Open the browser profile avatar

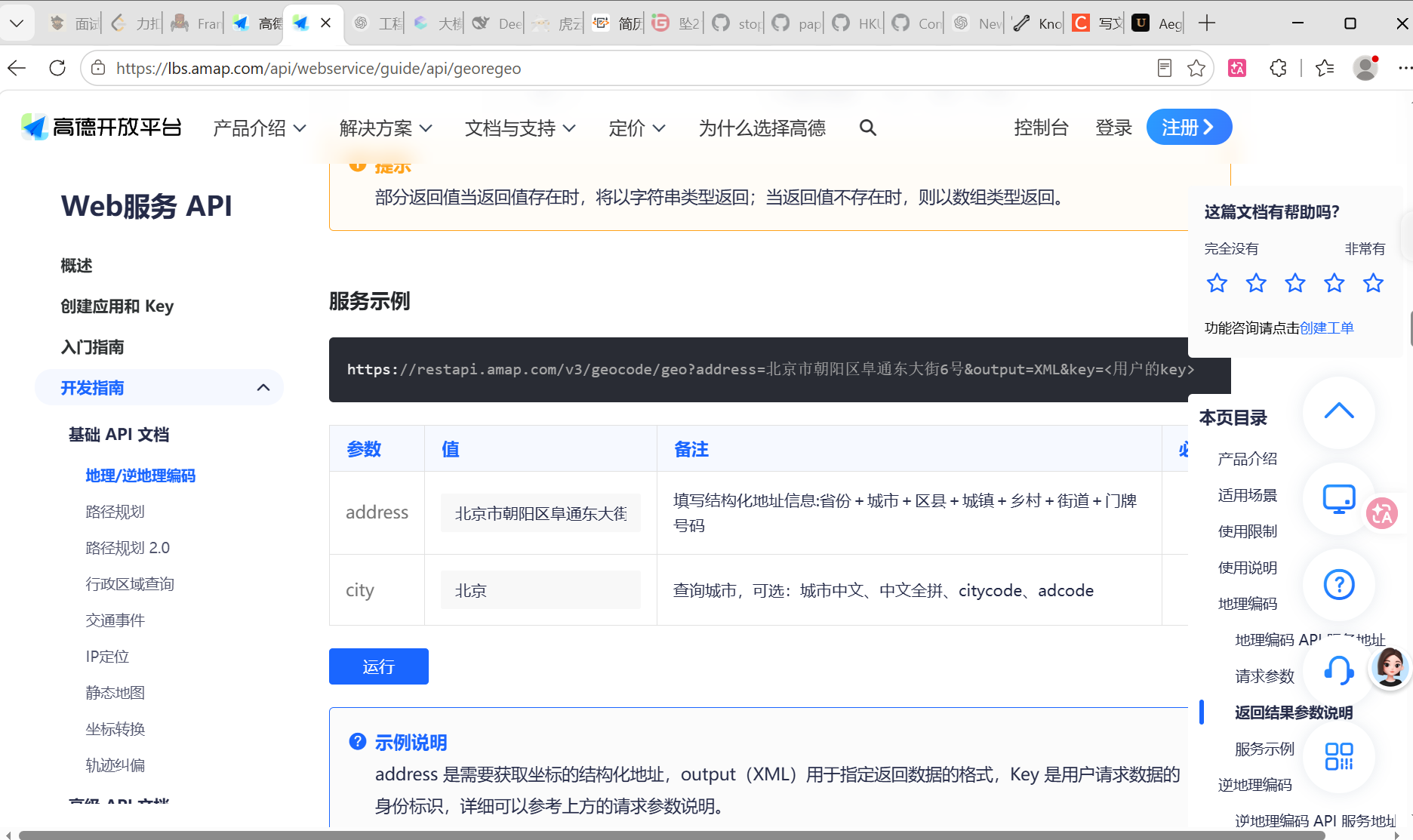coord(1365,68)
